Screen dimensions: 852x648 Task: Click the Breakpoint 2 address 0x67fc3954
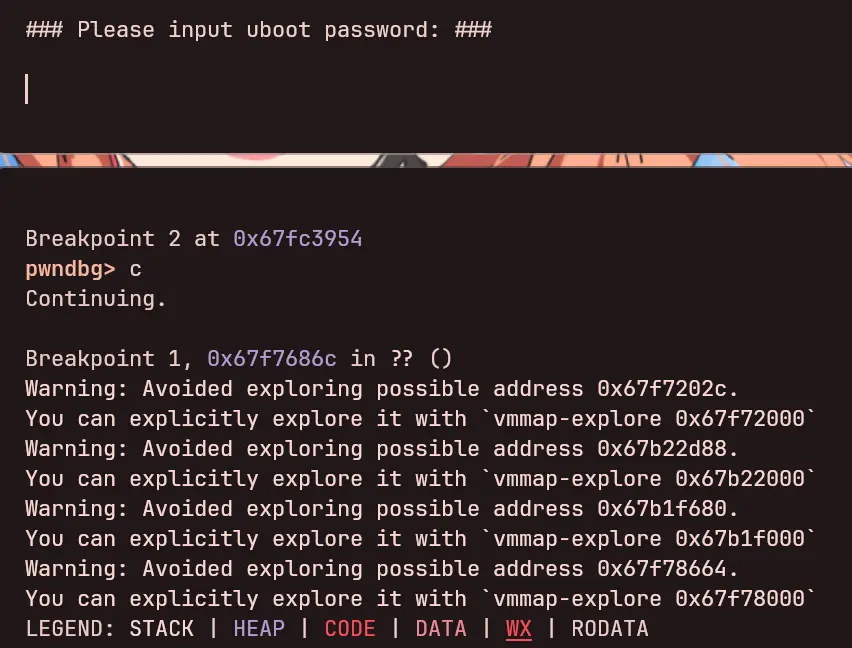point(297,239)
